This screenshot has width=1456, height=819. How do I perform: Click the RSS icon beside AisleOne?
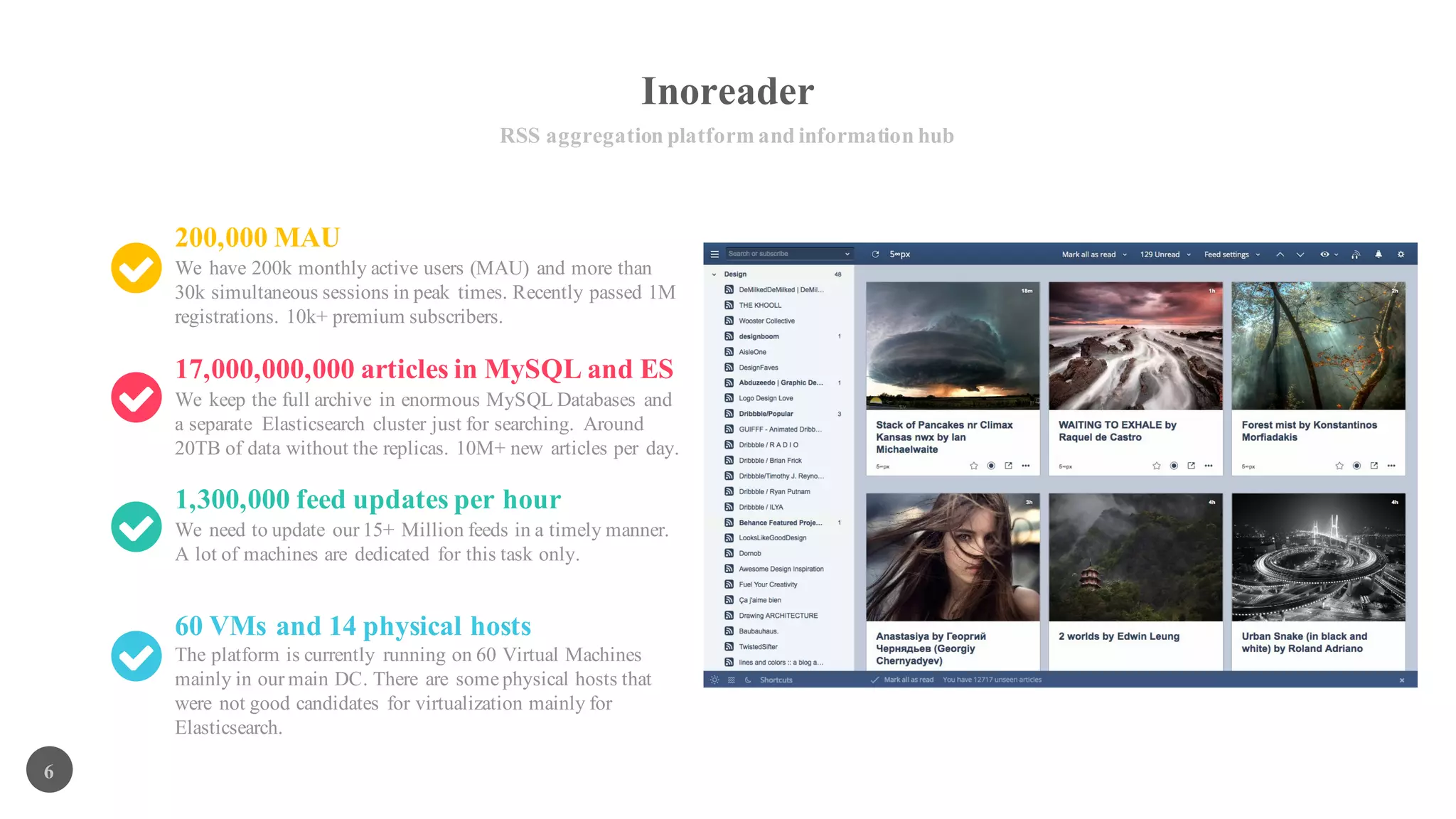[729, 352]
